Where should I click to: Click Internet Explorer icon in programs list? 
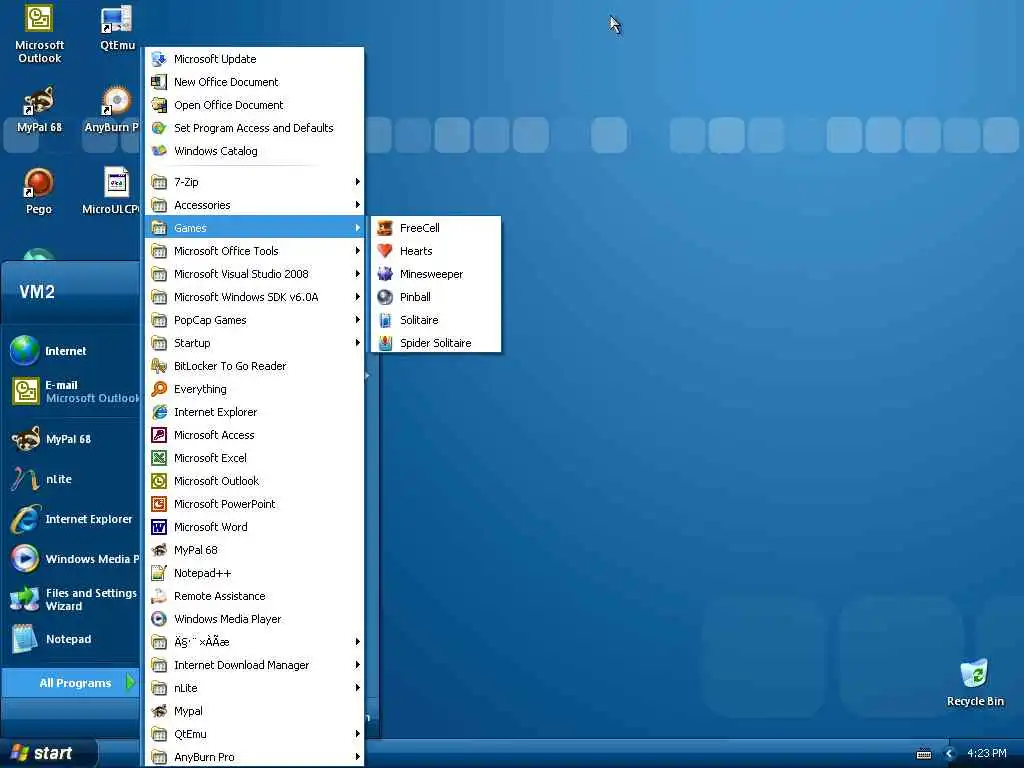tap(159, 412)
